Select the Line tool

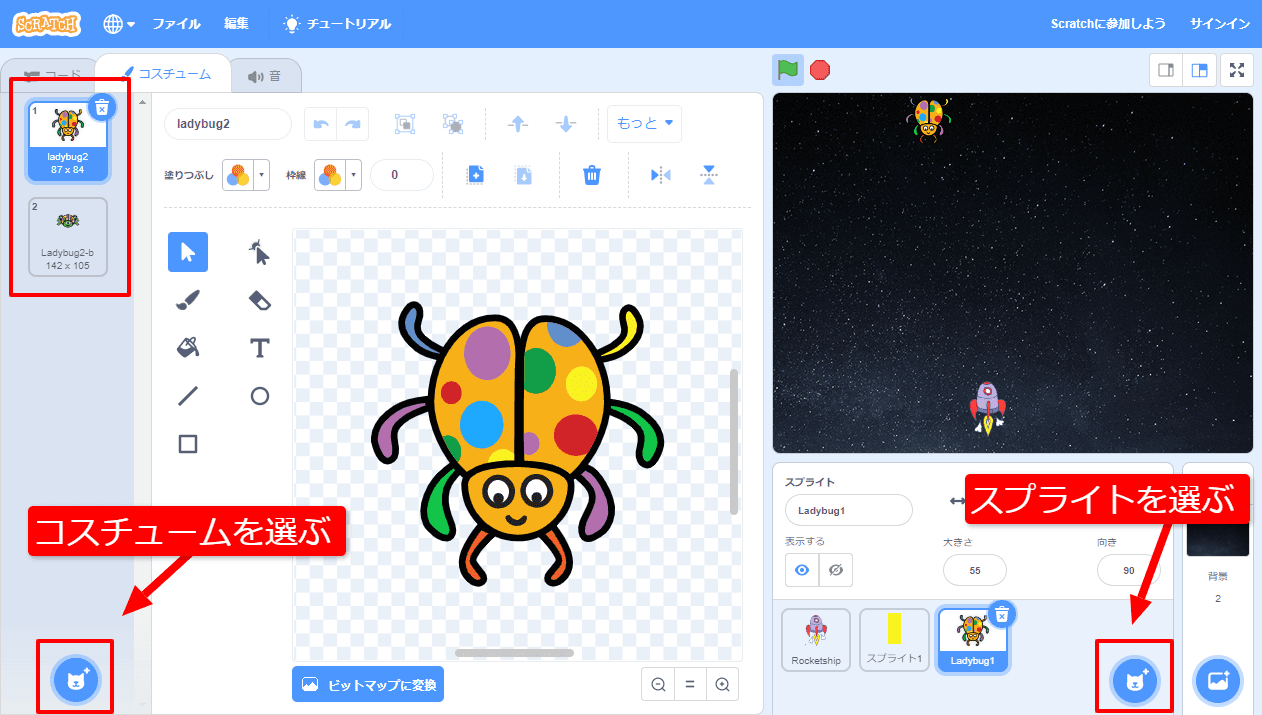187,396
